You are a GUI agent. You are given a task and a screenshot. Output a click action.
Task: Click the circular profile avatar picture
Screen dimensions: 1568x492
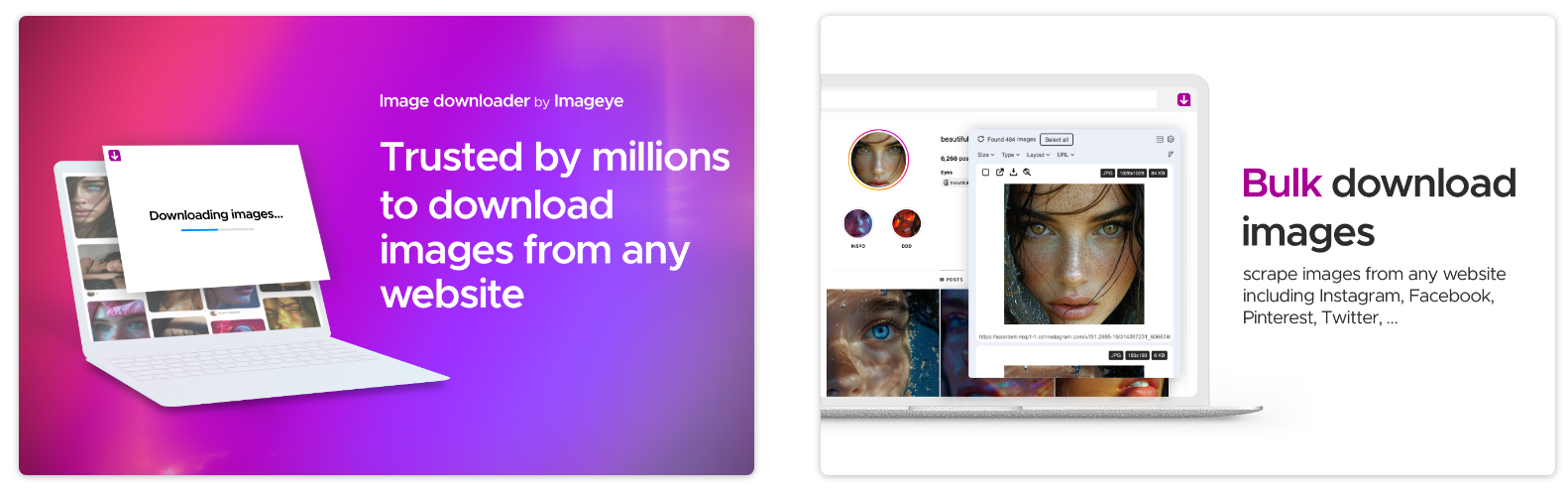tap(878, 160)
